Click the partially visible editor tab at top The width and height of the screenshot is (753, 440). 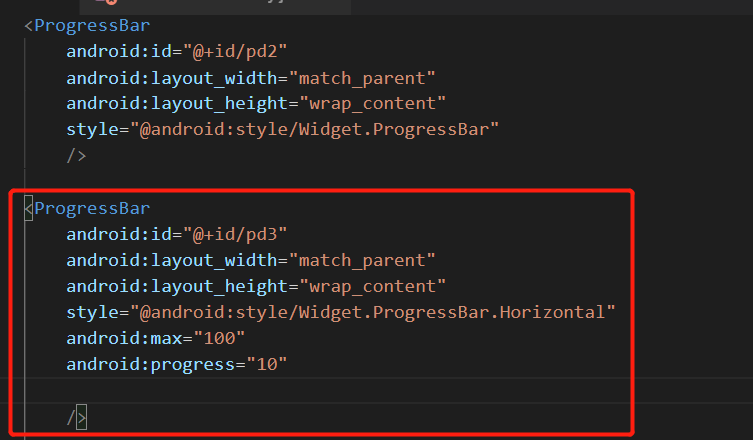[x=215, y=6]
